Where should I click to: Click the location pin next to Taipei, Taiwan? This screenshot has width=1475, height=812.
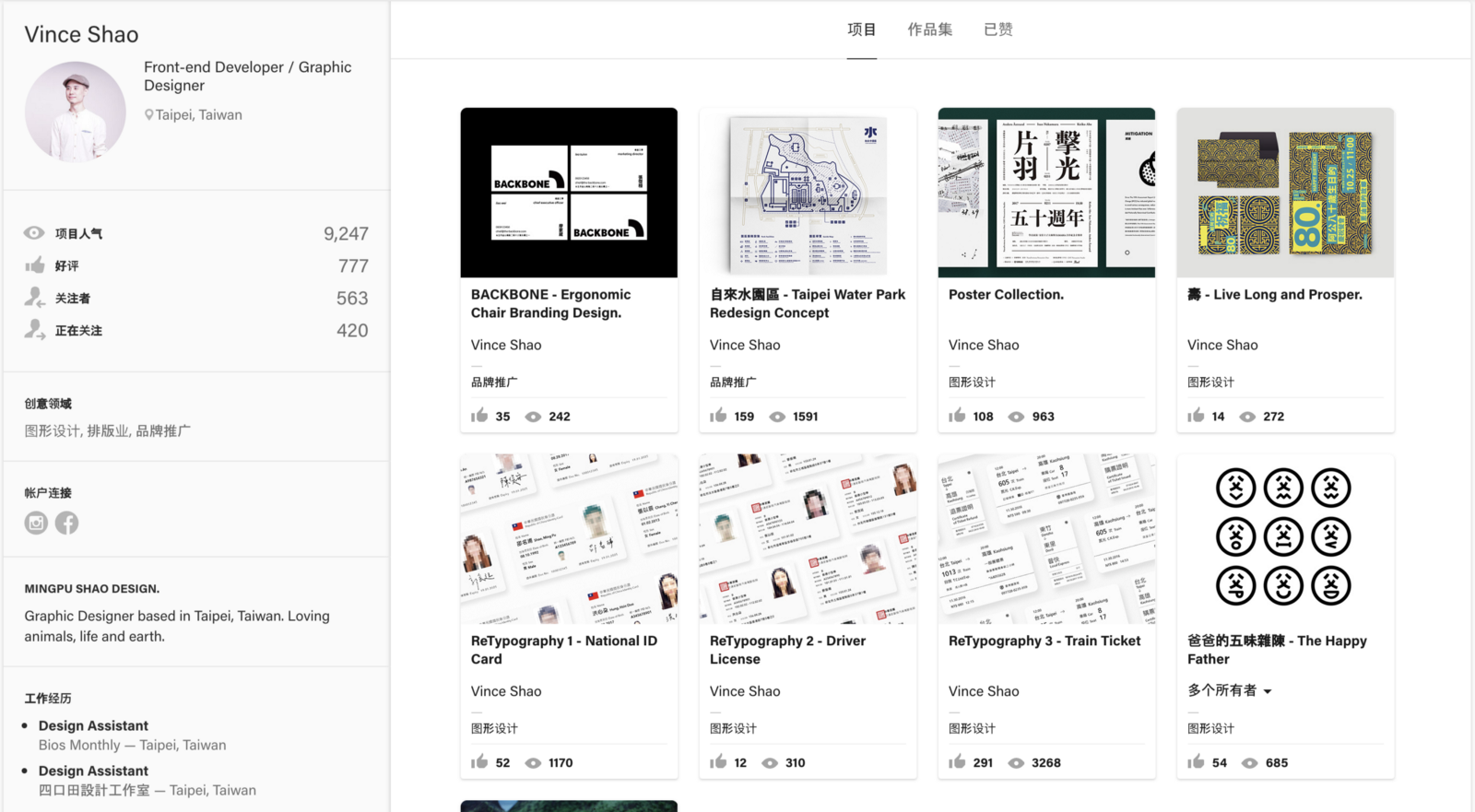click(x=148, y=115)
